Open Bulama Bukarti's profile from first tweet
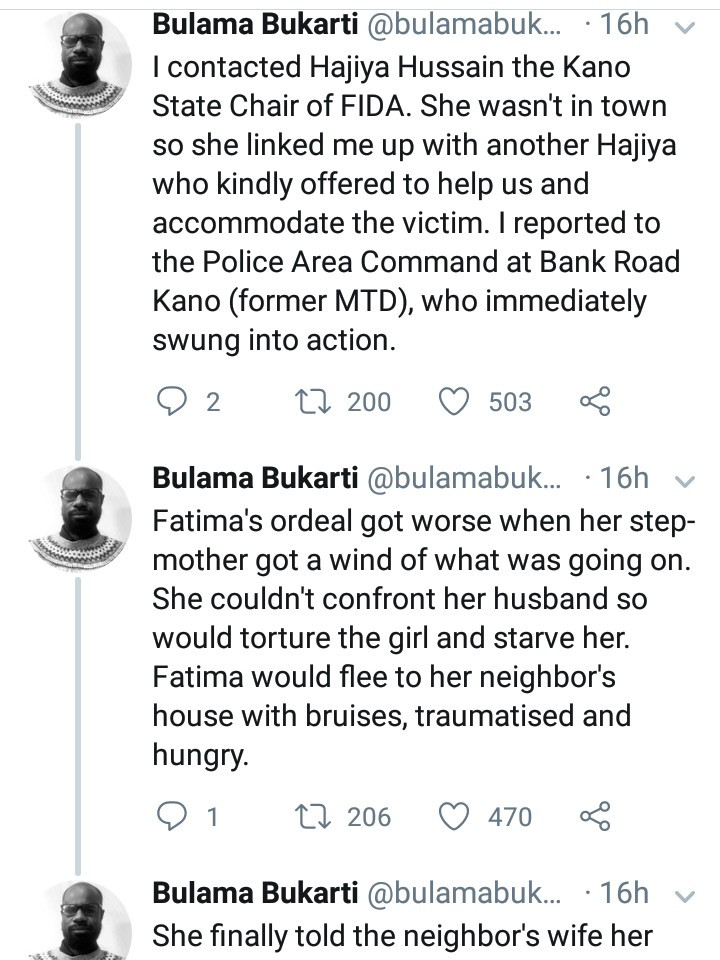The height and width of the screenshot is (960, 720). click(255, 27)
